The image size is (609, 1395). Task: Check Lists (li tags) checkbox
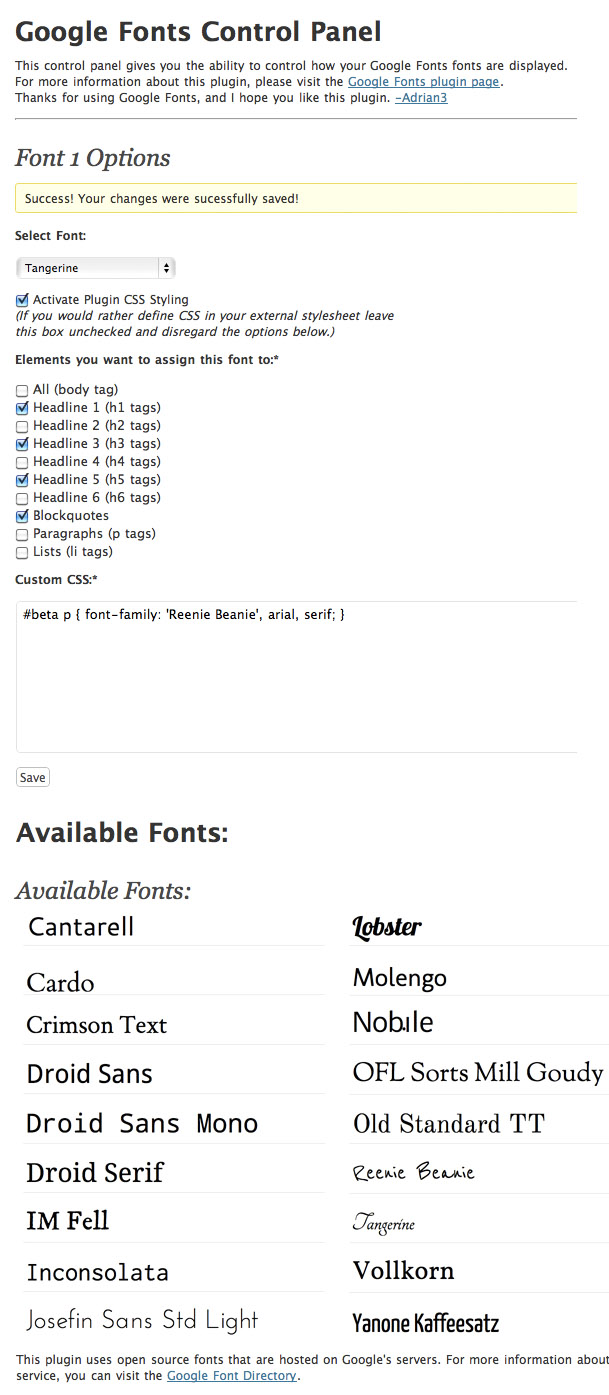pos(22,552)
